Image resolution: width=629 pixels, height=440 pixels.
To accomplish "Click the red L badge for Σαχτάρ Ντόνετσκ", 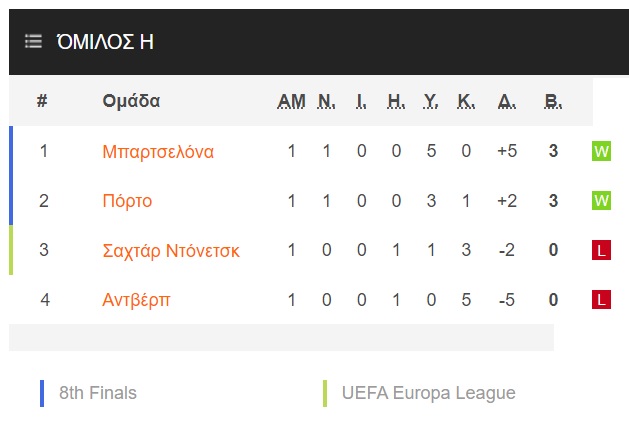I will coord(601,250).
